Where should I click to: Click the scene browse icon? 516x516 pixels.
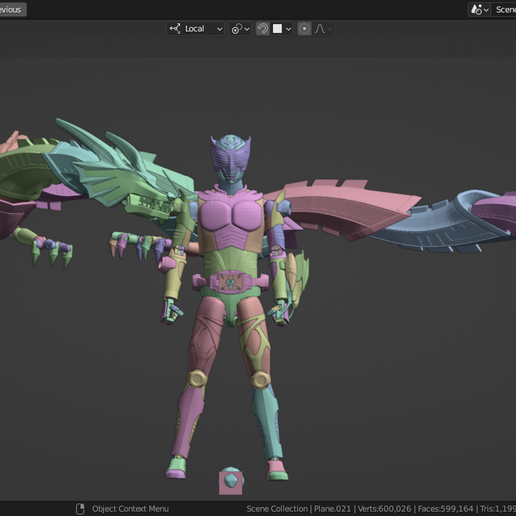click(479, 10)
